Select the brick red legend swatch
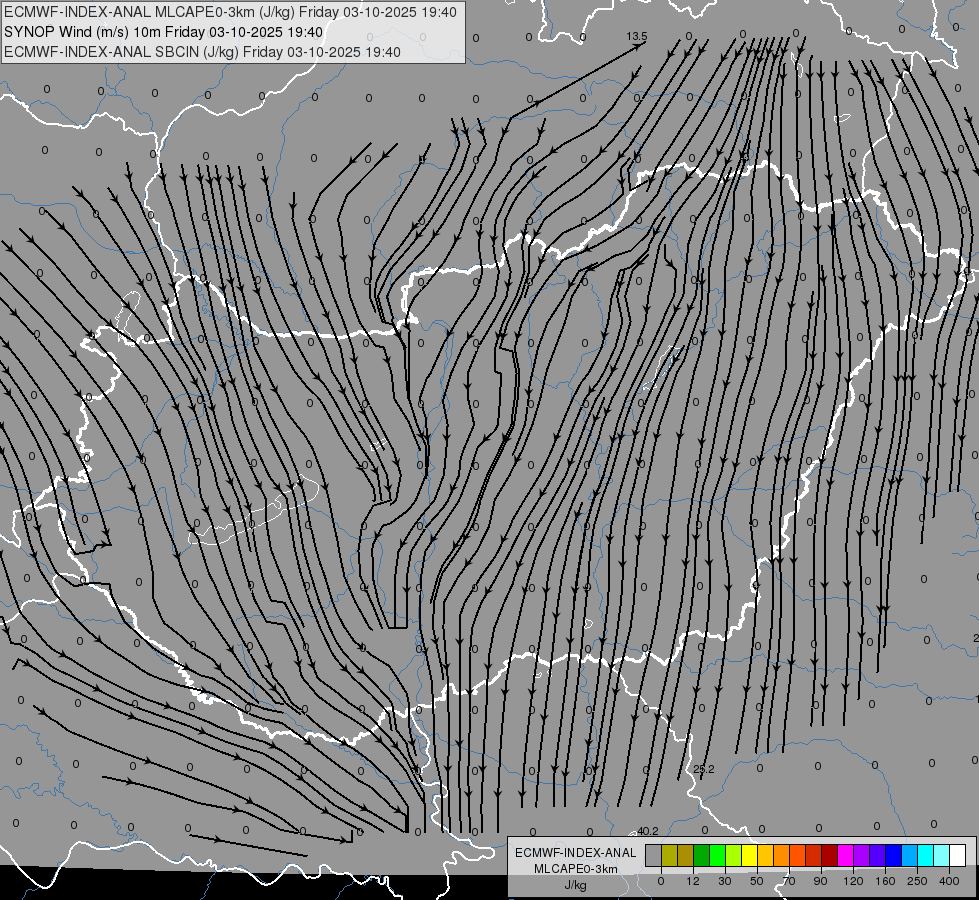 pos(814,855)
